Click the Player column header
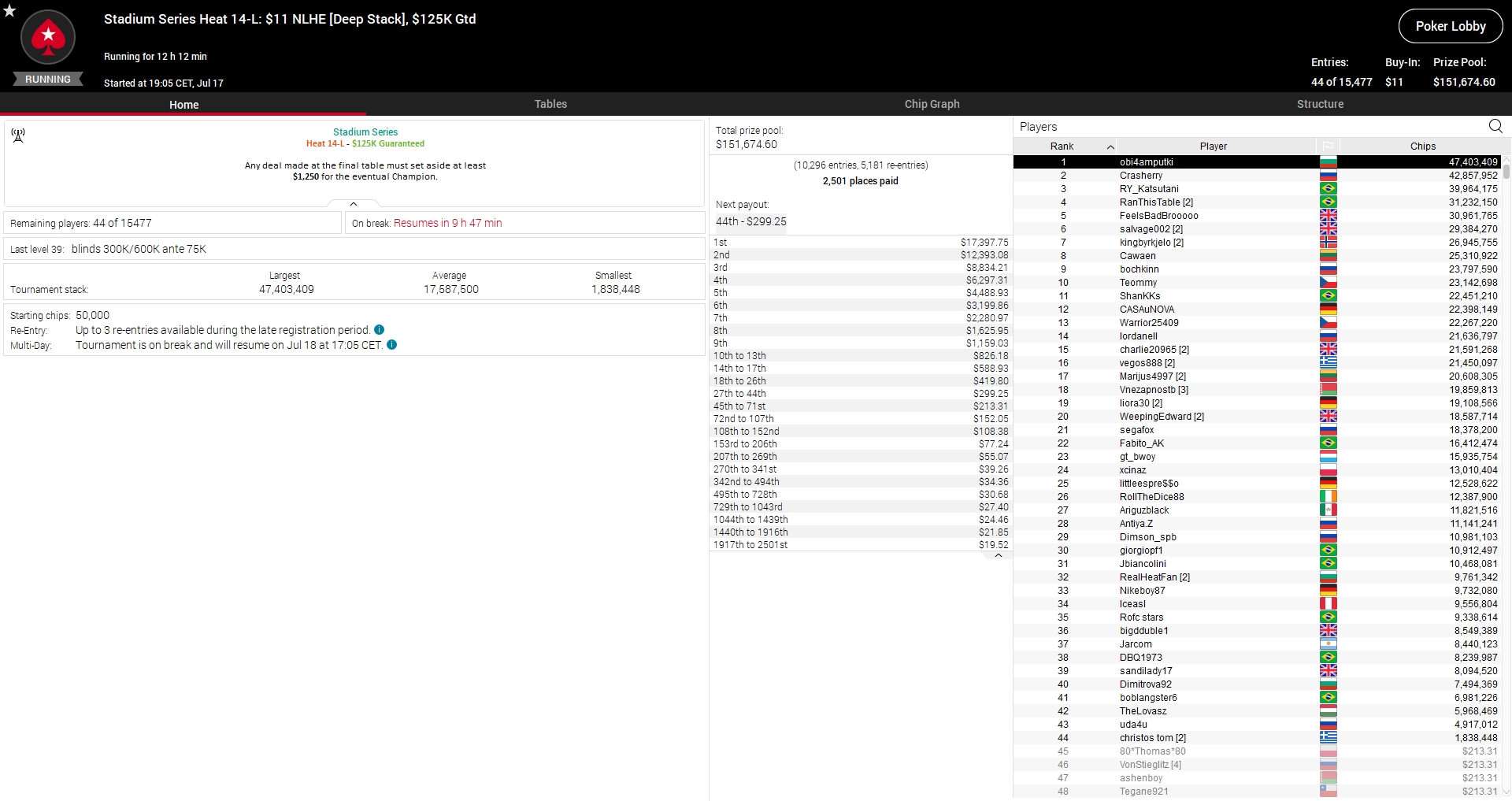This screenshot has width=1512, height=801. pos(1214,146)
